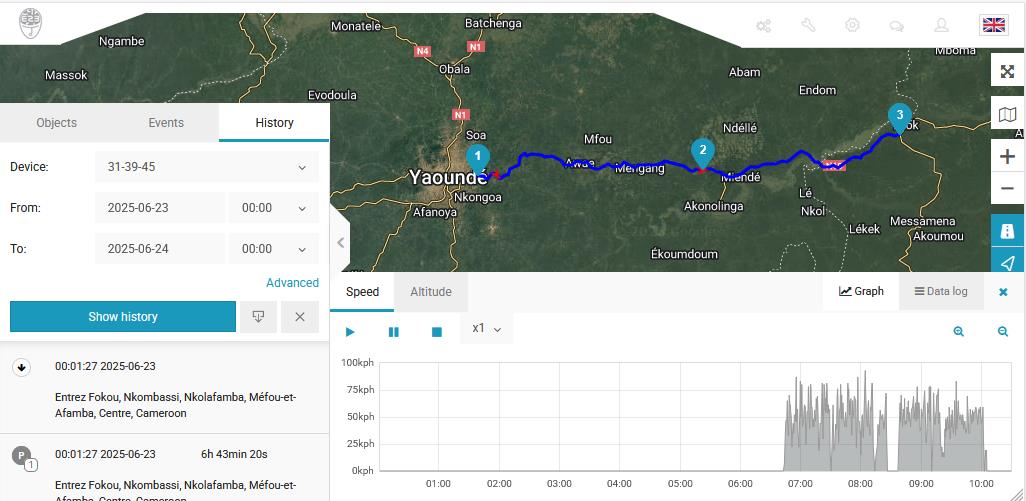Click the To date field 2025-06-24
Viewport: 1026px width, 501px height.
coord(160,249)
